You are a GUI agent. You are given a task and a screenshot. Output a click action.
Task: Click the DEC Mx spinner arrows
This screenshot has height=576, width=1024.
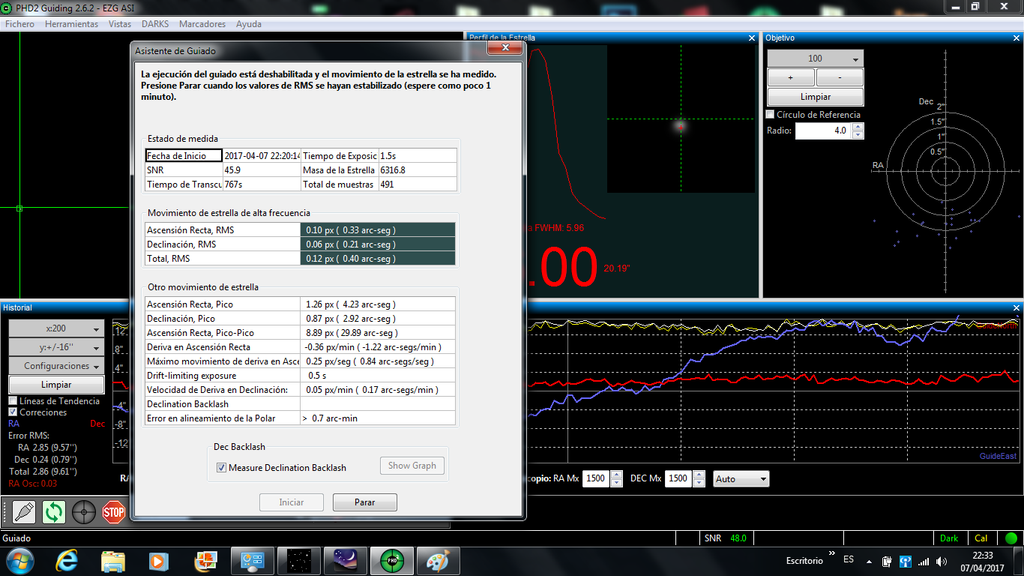tap(699, 479)
